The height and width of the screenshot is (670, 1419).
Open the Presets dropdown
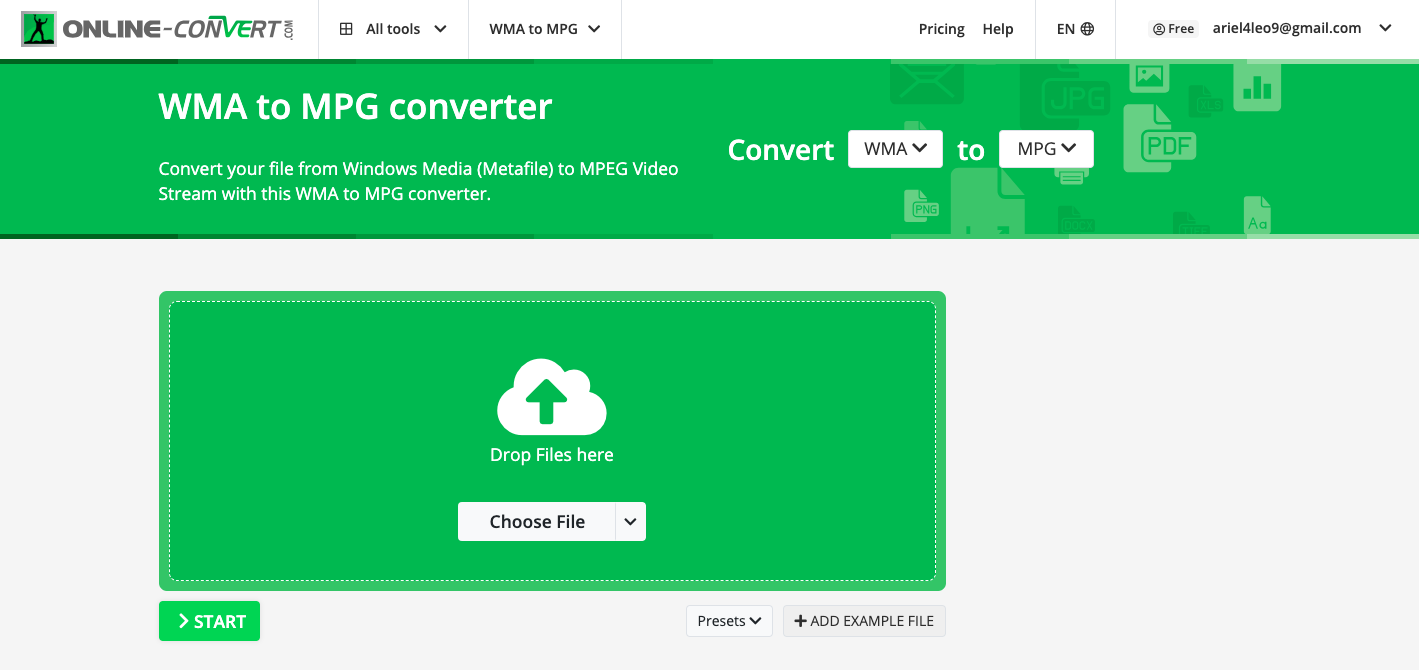729,621
